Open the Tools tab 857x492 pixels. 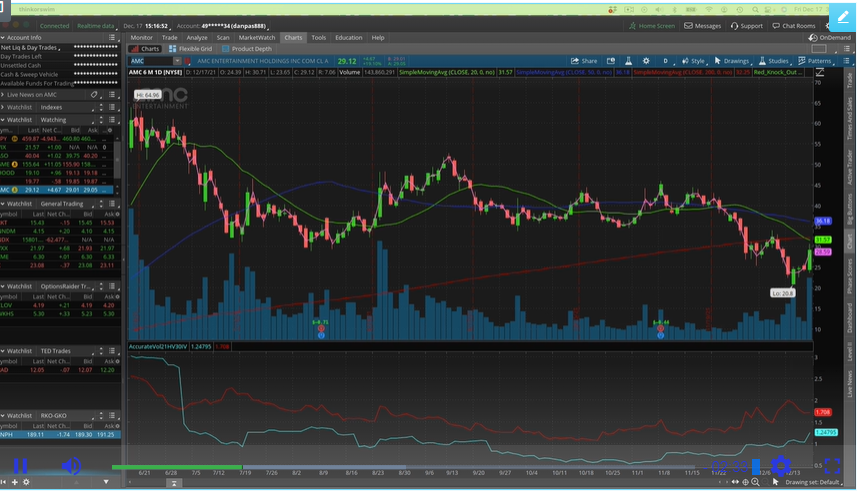[319, 38]
